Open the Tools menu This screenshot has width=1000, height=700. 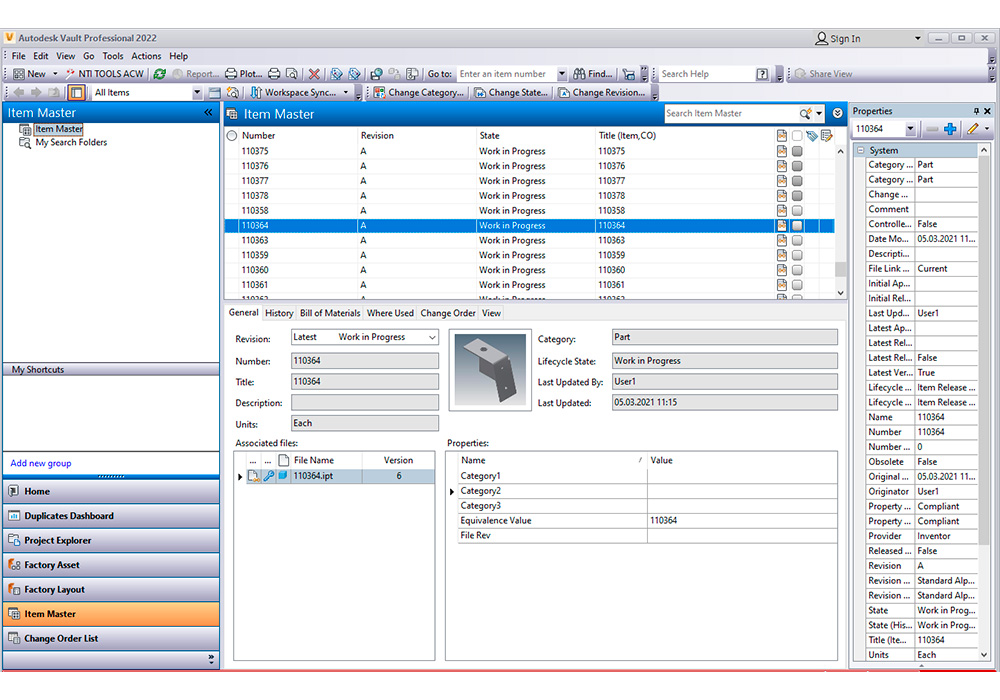coord(113,56)
